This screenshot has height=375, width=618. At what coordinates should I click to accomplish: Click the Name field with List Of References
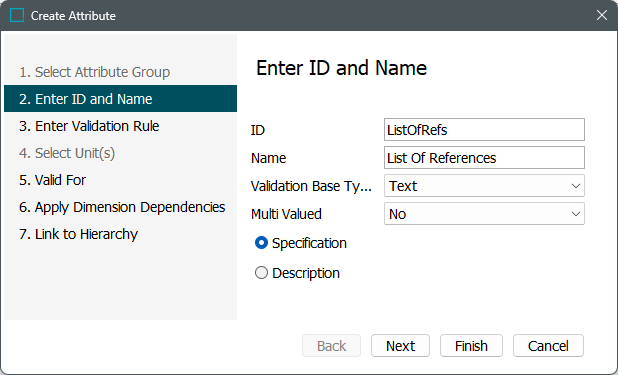[x=484, y=158]
